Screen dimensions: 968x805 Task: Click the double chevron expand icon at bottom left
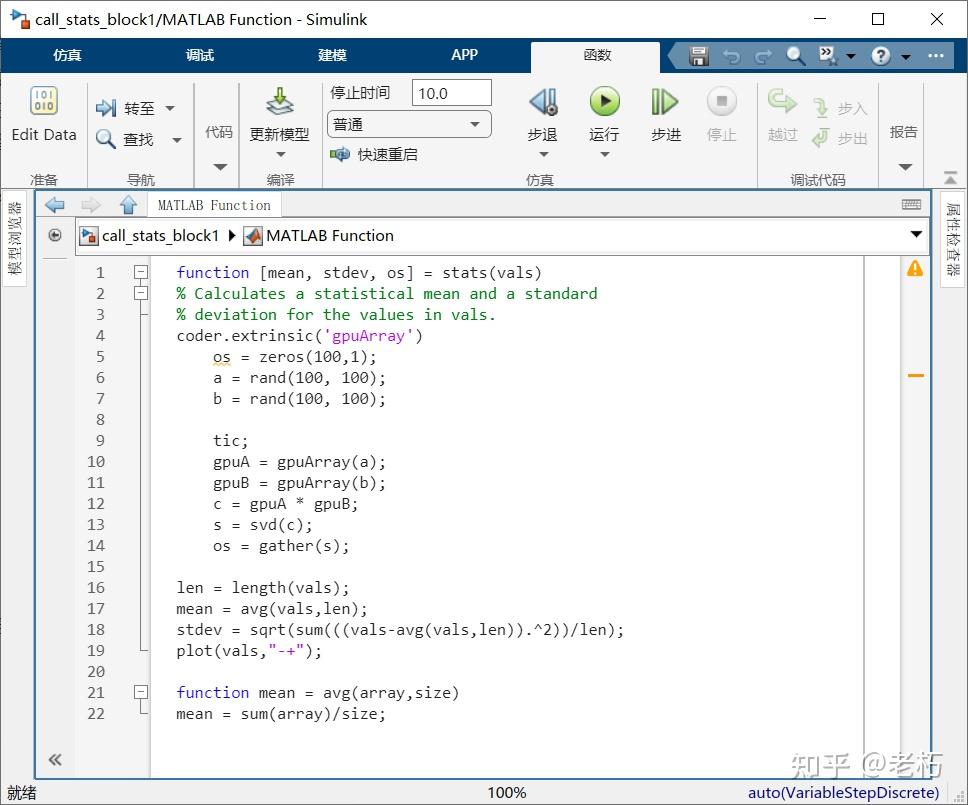tap(55, 759)
